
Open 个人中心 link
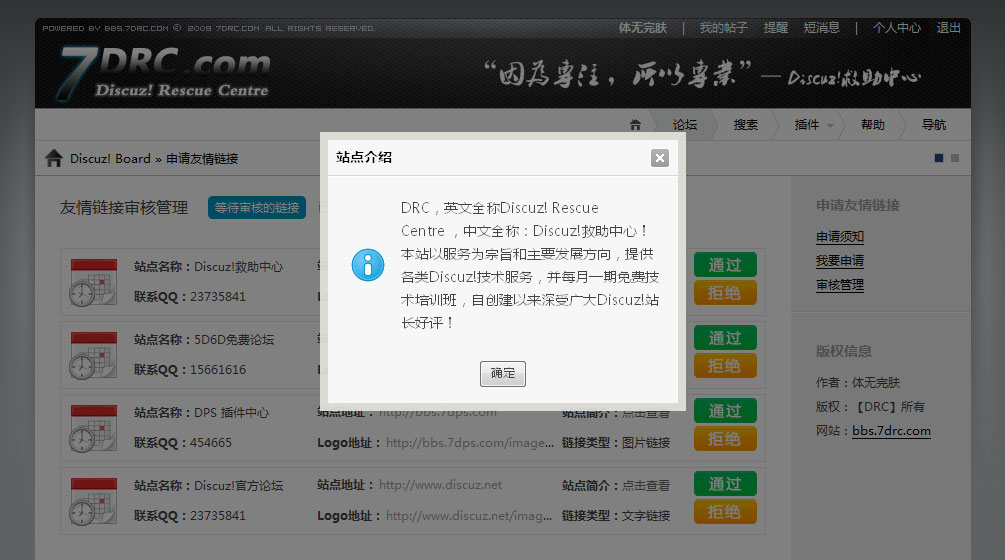tap(896, 28)
